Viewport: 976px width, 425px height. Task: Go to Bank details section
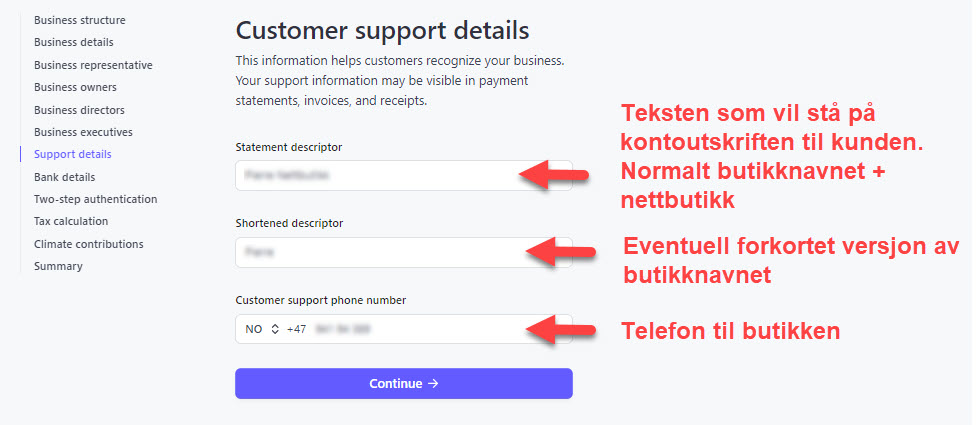coord(65,177)
